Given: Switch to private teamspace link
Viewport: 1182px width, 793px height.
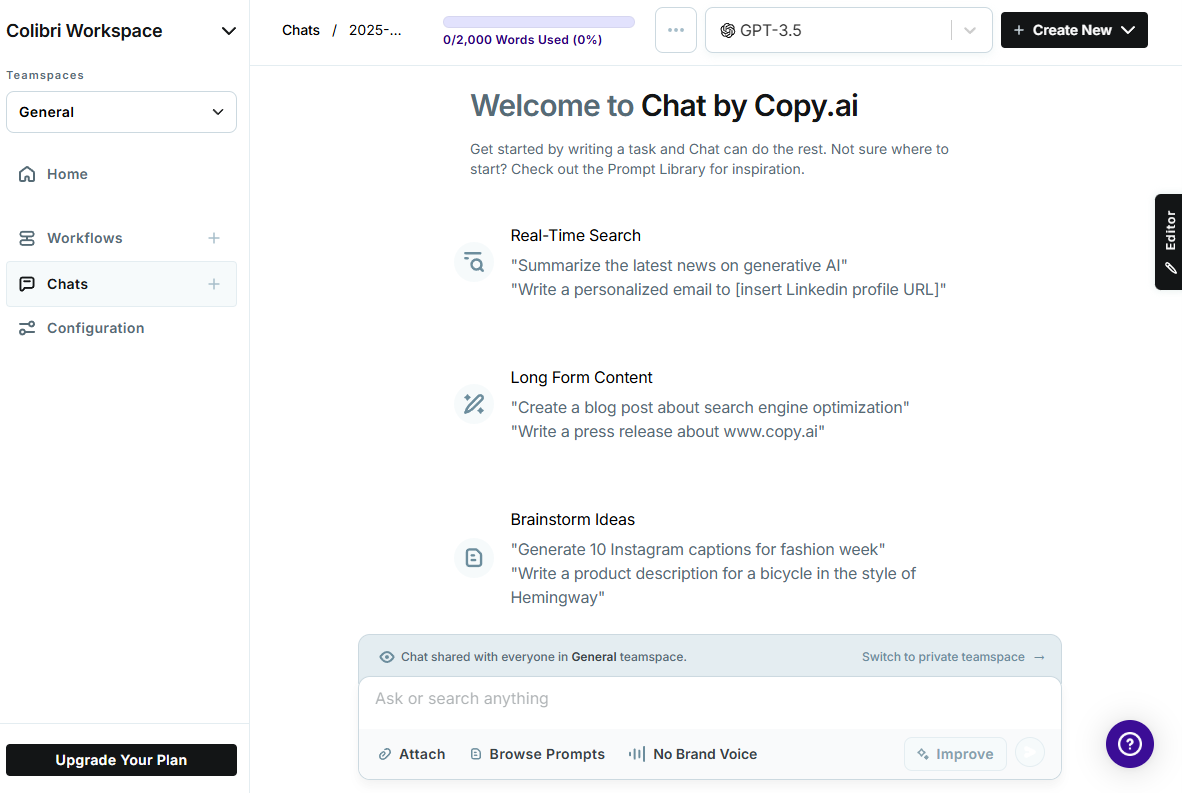Looking at the screenshot, I should tap(954, 657).
